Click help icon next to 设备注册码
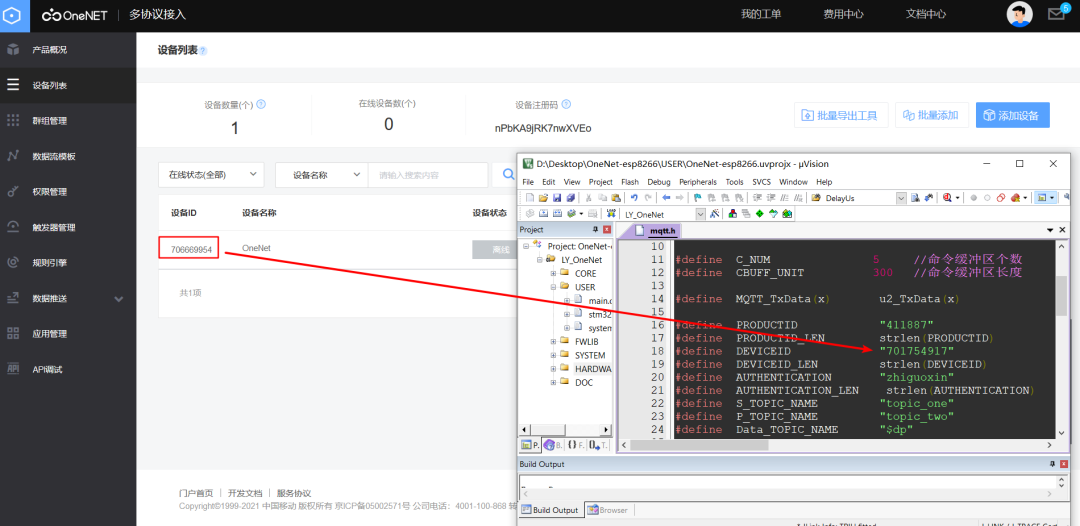Viewport: 1080px width, 526px height. (x=566, y=105)
